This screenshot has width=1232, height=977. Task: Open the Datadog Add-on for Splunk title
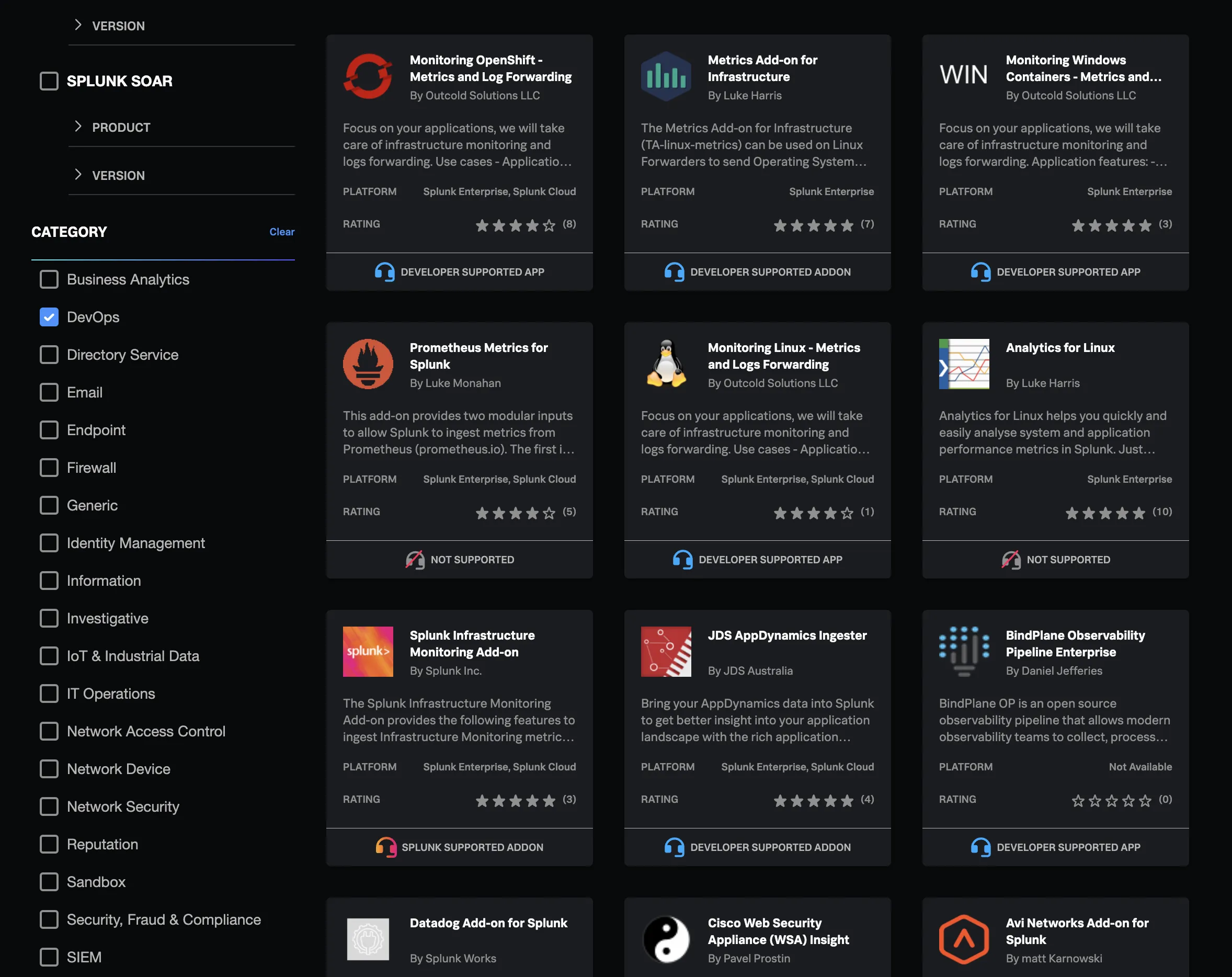488,923
